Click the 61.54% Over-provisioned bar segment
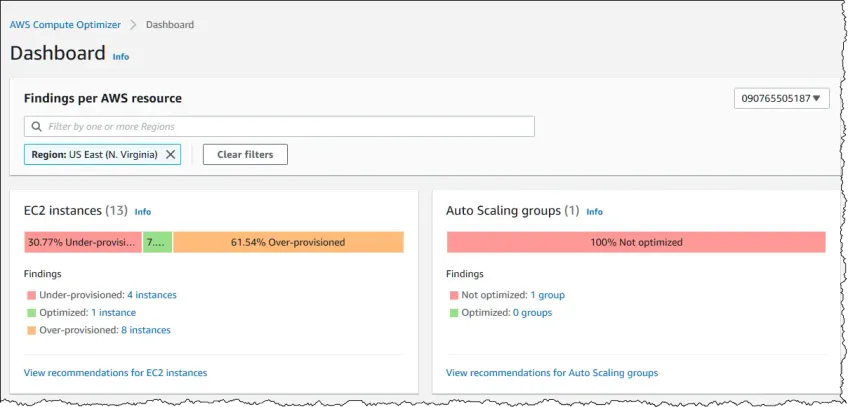This screenshot has width=848, height=407. (288, 242)
